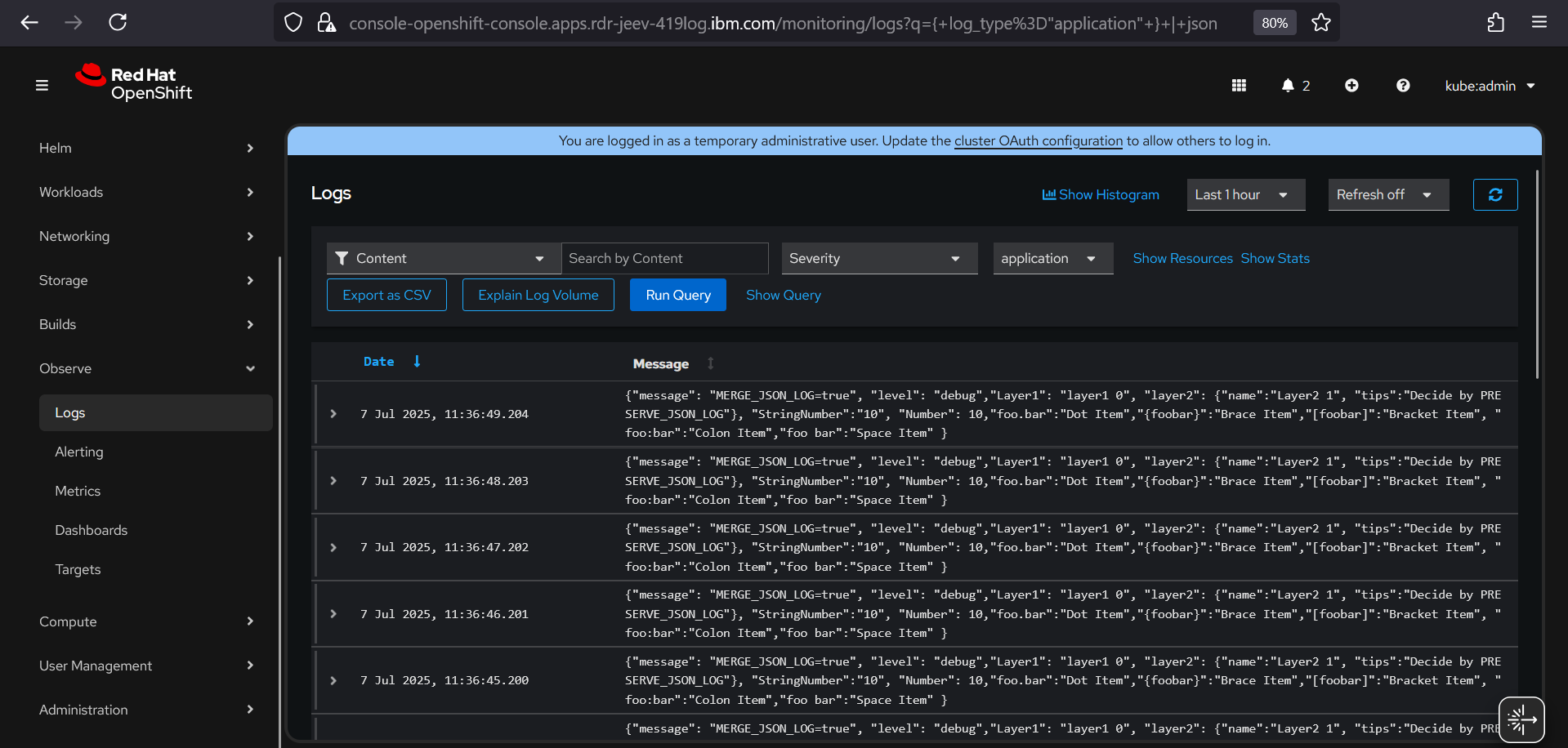Viewport: 1568px width, 748px height.
Task: Open the application launcher grid icon
Action: coord(1239,86)
